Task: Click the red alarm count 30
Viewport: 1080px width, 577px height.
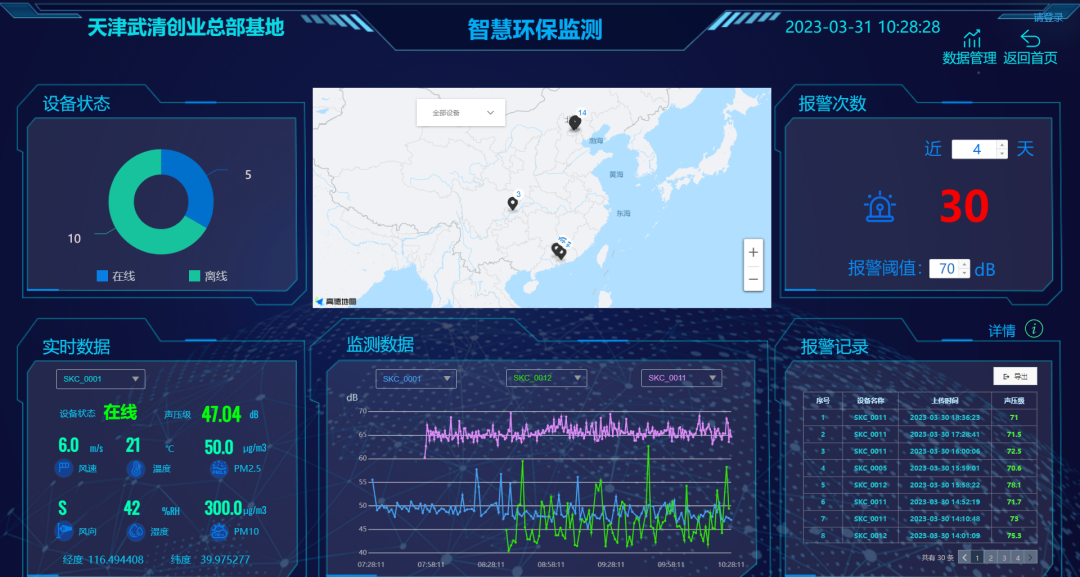Action: (964, 207)
